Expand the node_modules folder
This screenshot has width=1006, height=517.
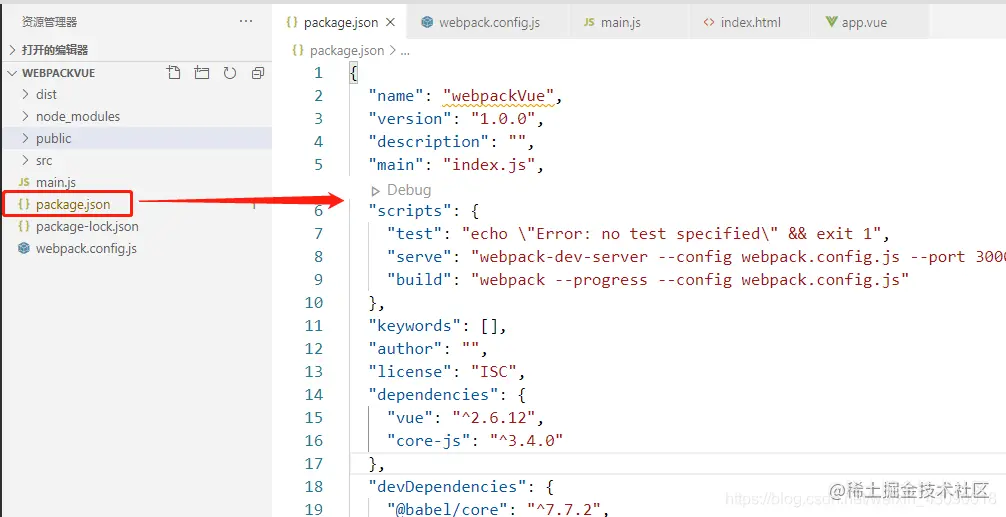point(26,116)
